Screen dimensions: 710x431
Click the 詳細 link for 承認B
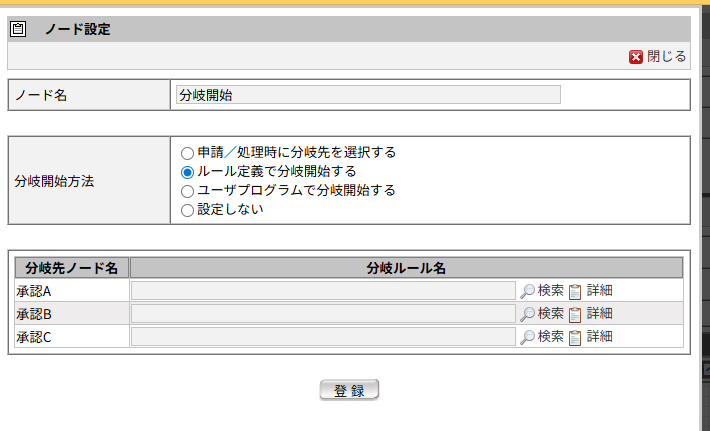pyautogui.click(x=599, y=314)
